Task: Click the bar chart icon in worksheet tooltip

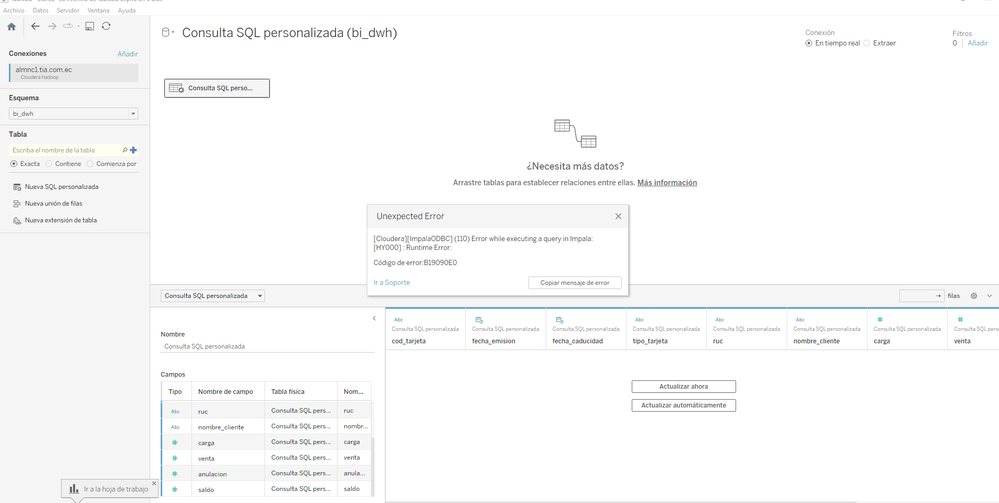Action: click(75, 489)
